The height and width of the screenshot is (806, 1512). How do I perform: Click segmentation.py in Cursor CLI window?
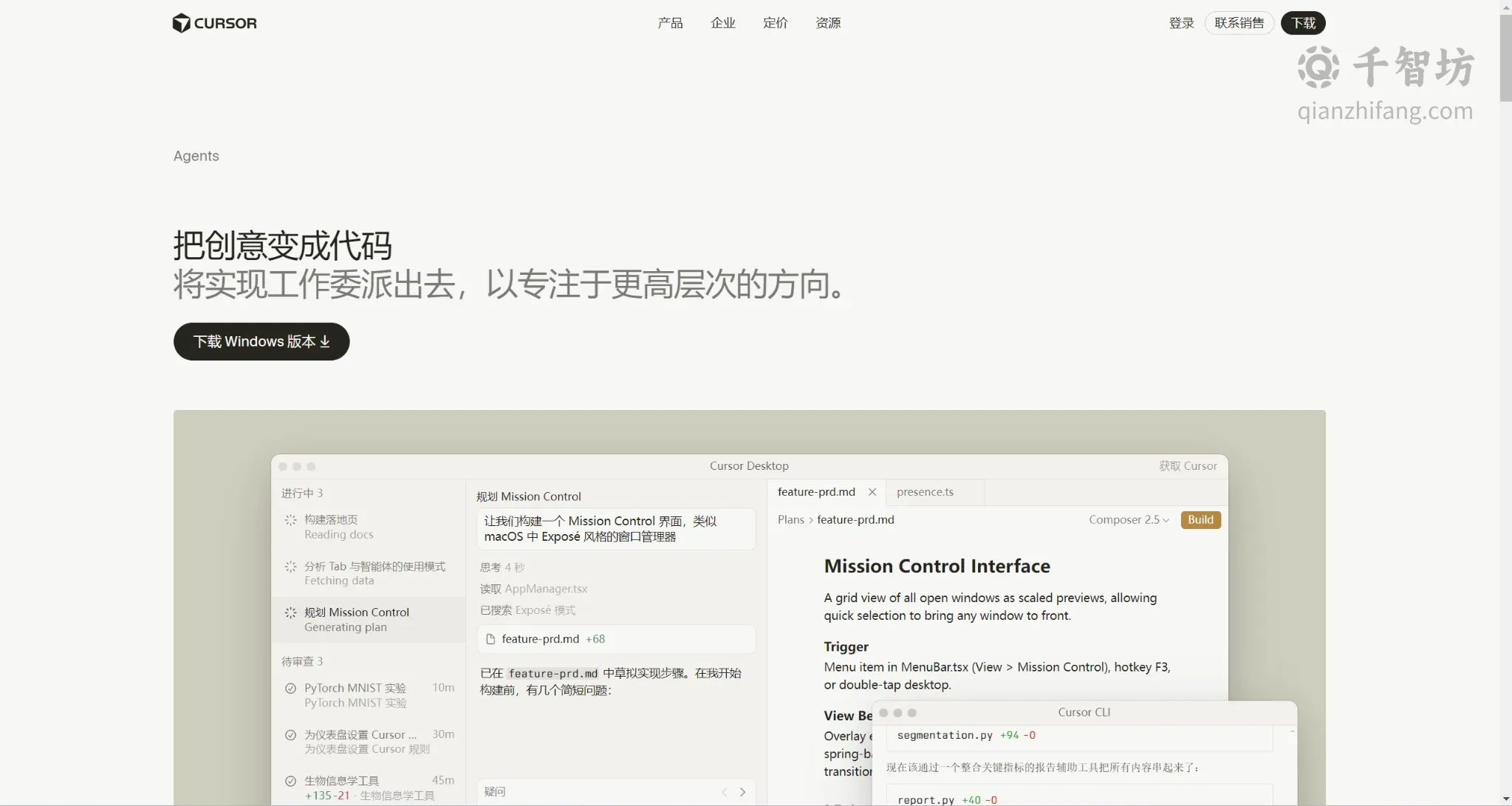click(945, 735)
